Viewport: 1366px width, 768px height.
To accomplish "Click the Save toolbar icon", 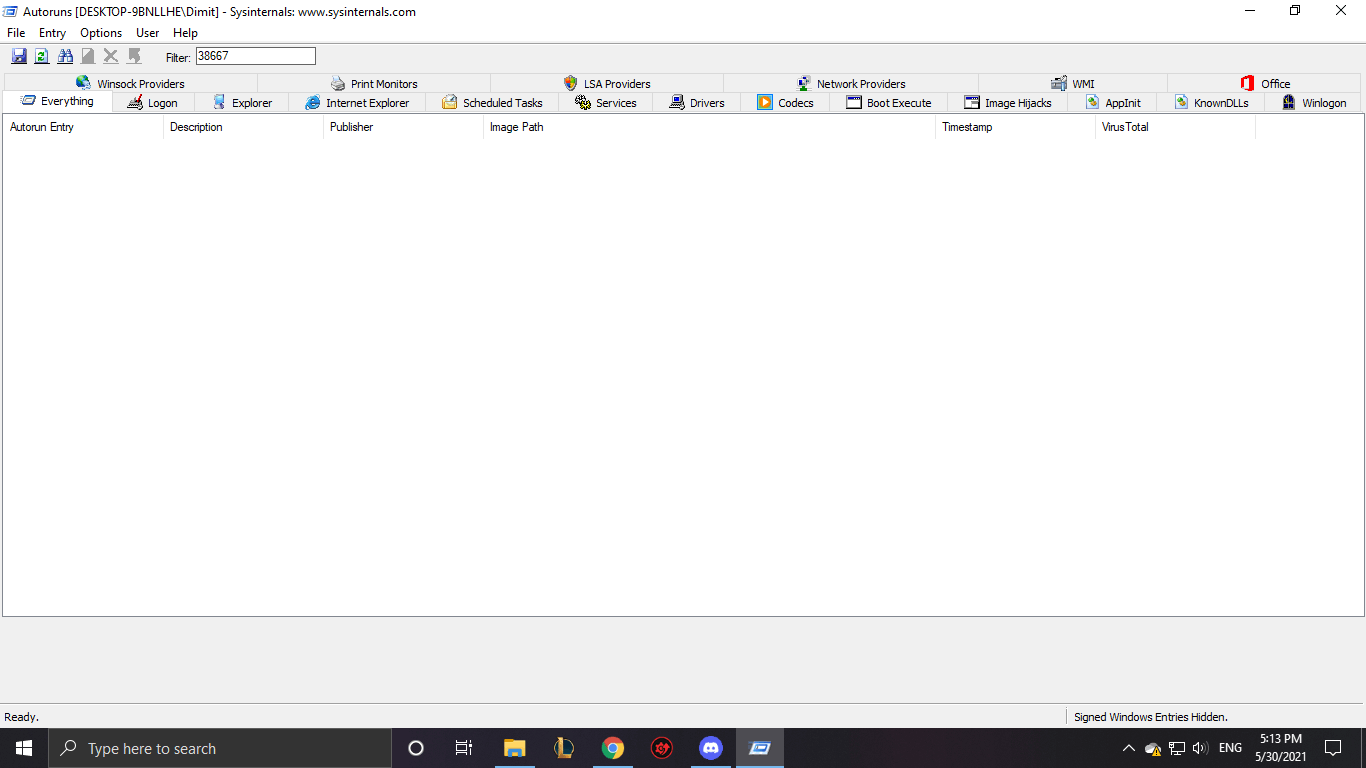I will [x=19, y=56].
